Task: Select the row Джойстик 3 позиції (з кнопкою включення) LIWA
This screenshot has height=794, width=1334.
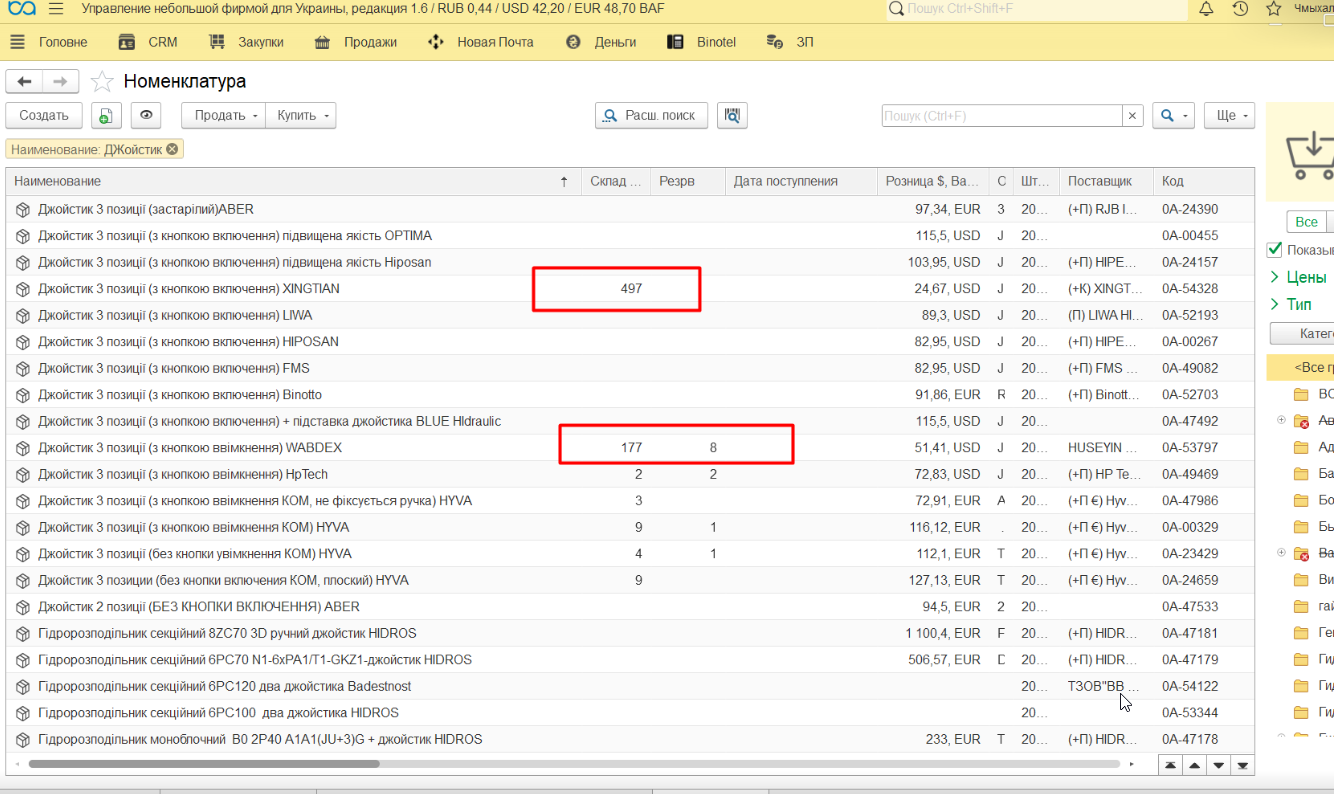Action: point(630,315)
